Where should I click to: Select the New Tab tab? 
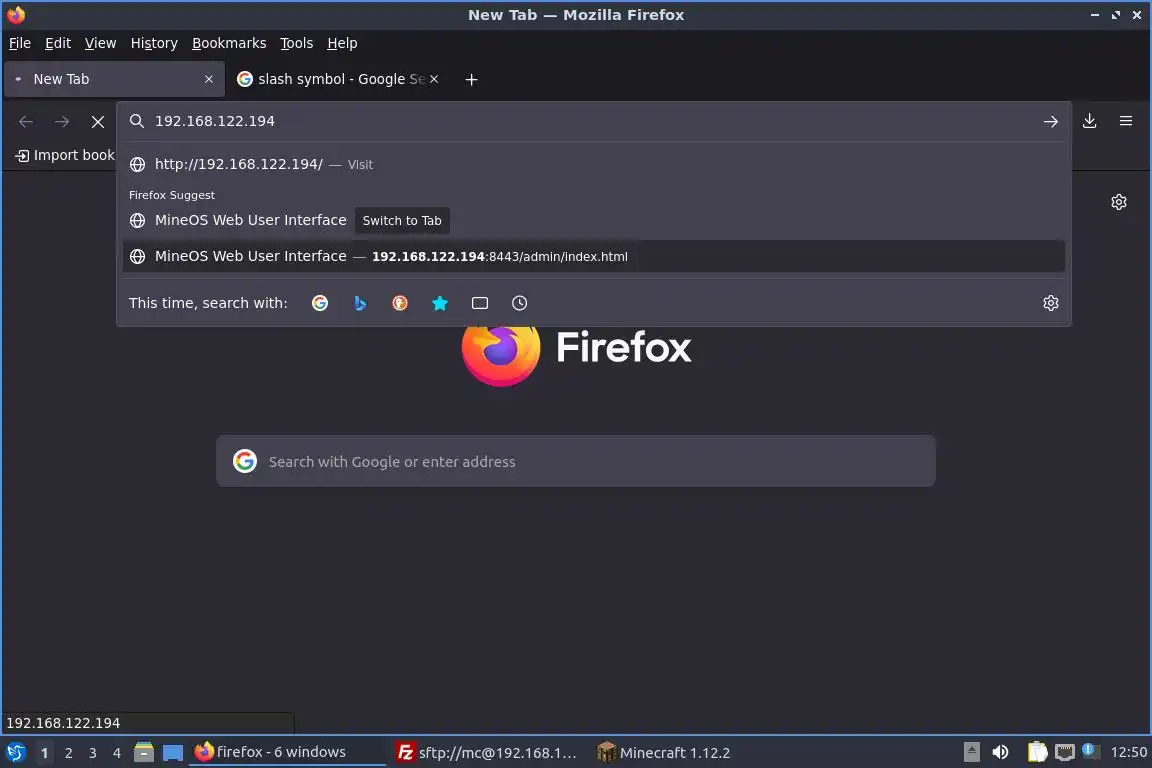114,79
